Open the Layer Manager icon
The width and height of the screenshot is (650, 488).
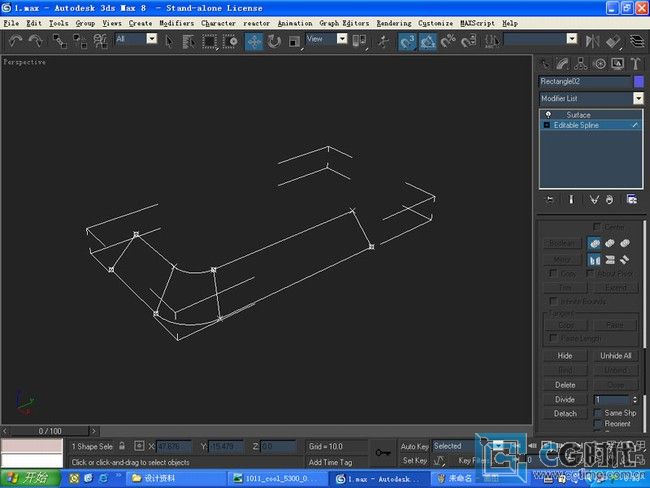637,41
